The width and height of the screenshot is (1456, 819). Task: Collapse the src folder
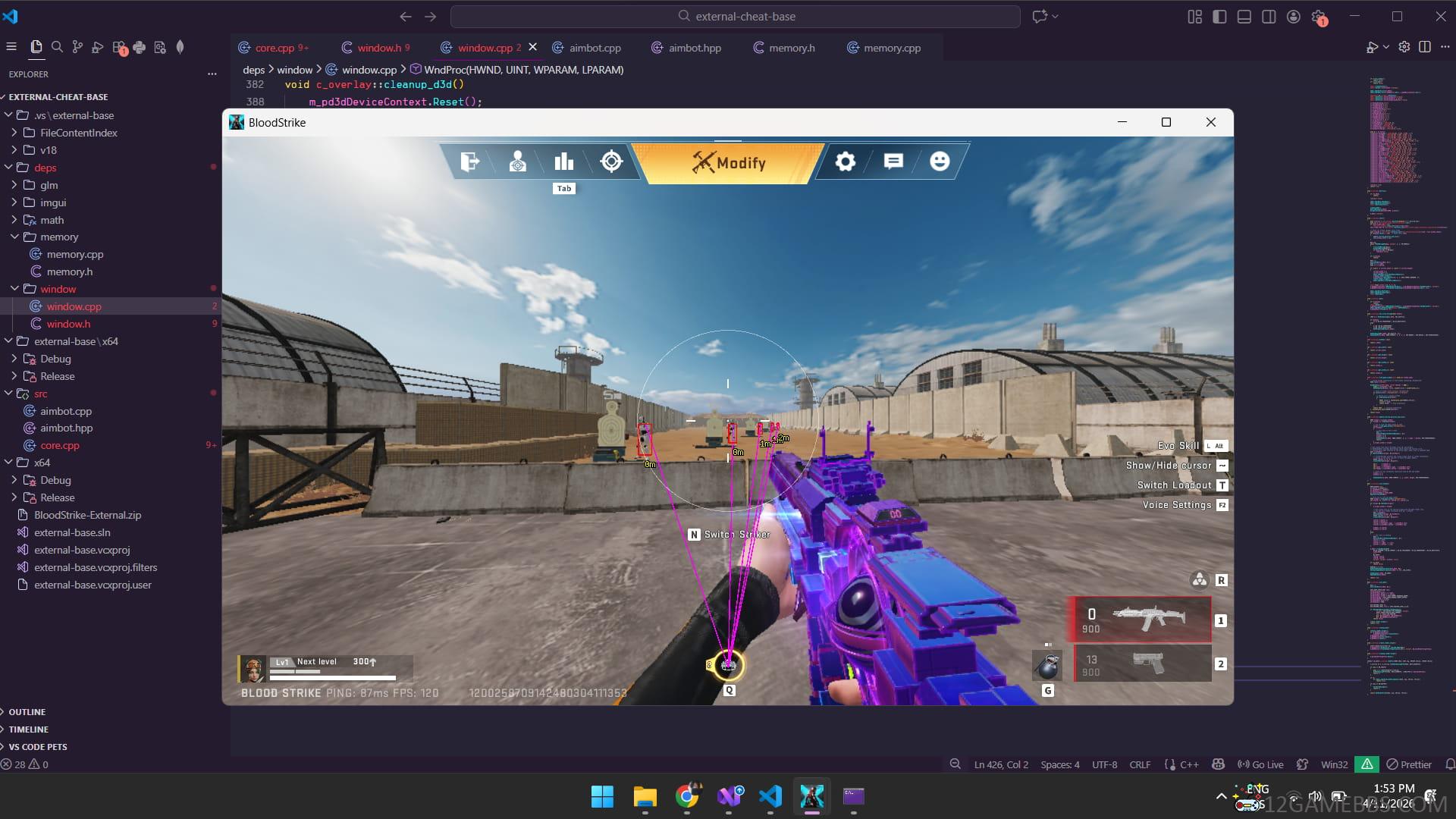click(8, 394)
